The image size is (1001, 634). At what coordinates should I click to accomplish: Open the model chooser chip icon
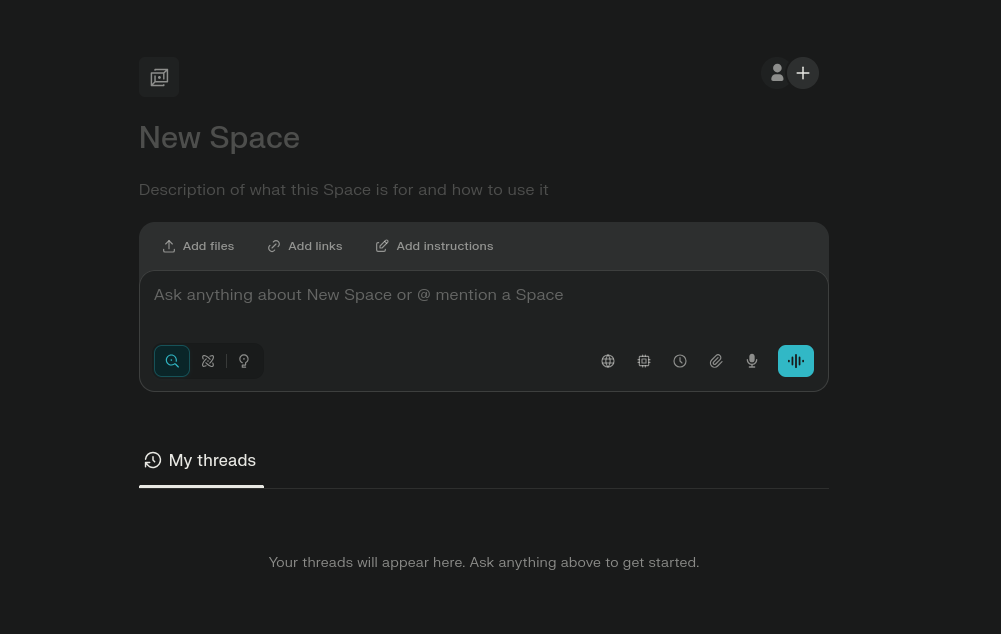(x=644, y=361)
